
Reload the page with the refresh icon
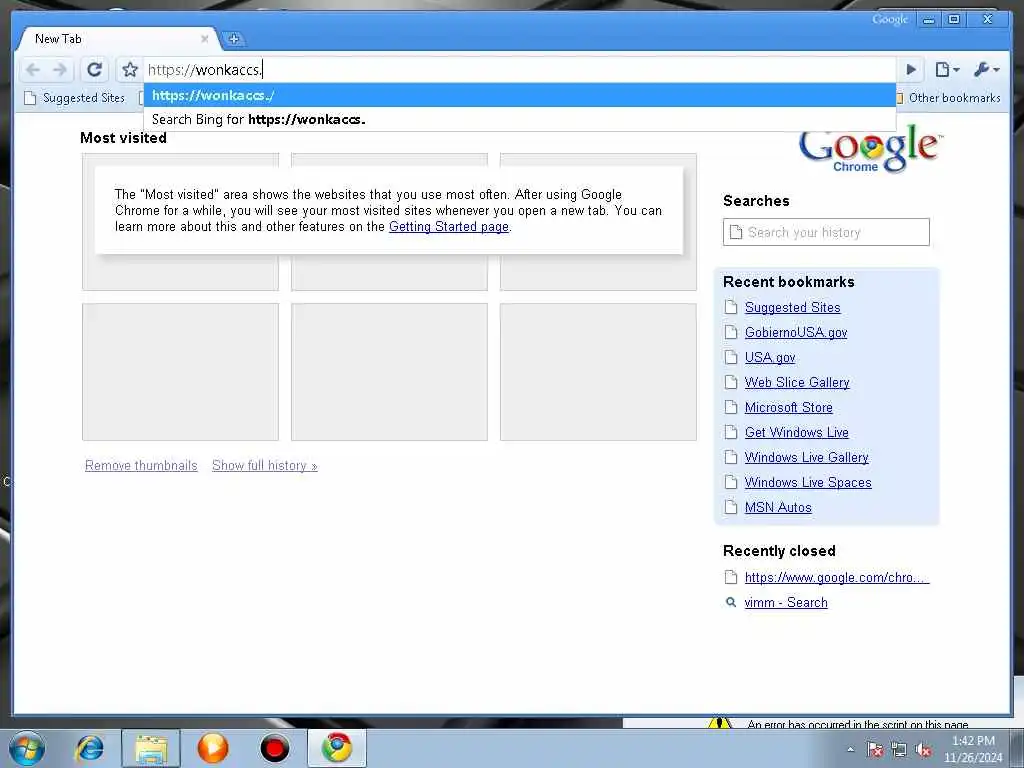[x=95, y=69]
